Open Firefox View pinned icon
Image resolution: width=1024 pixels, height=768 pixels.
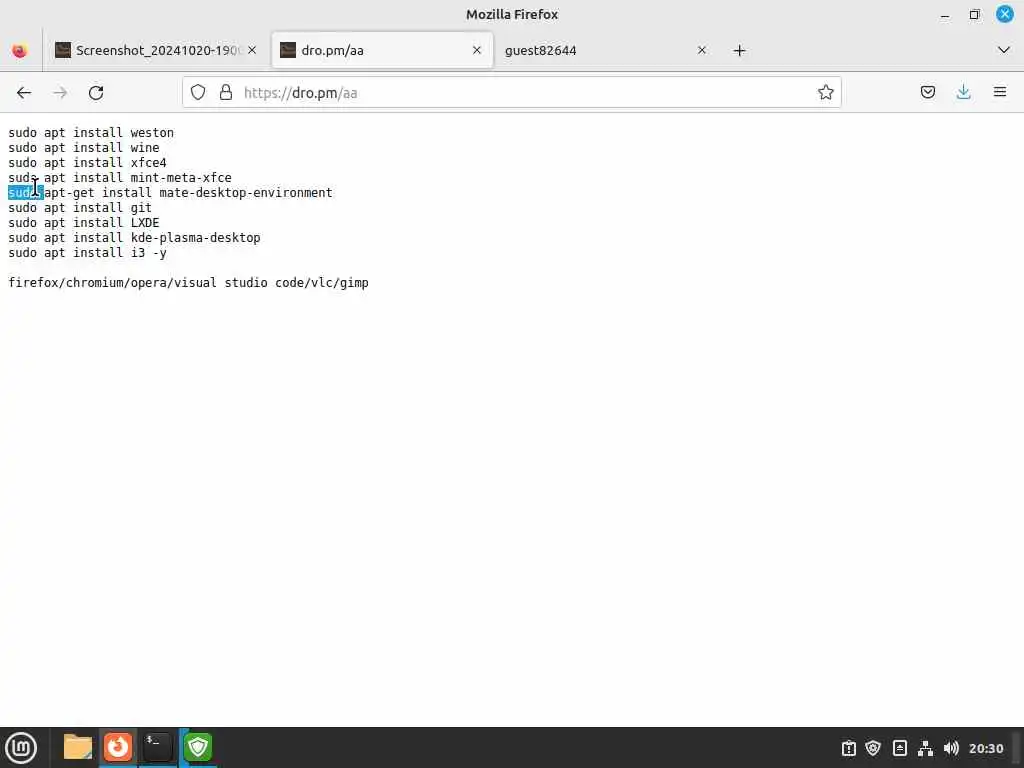[20, 50]
